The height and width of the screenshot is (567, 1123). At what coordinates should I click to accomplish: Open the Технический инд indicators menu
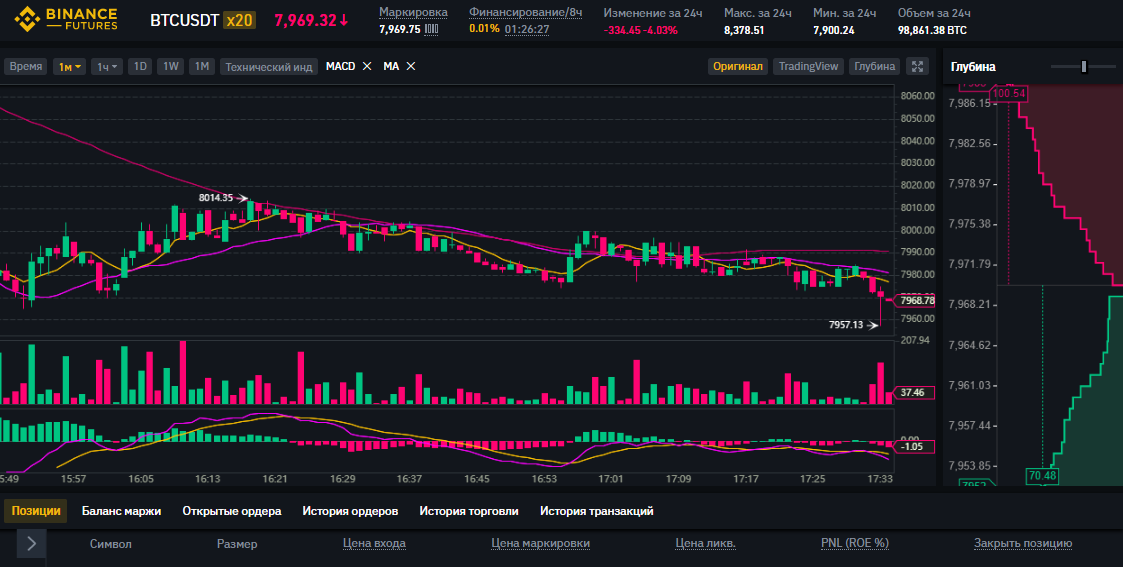(x=269, y=67)
